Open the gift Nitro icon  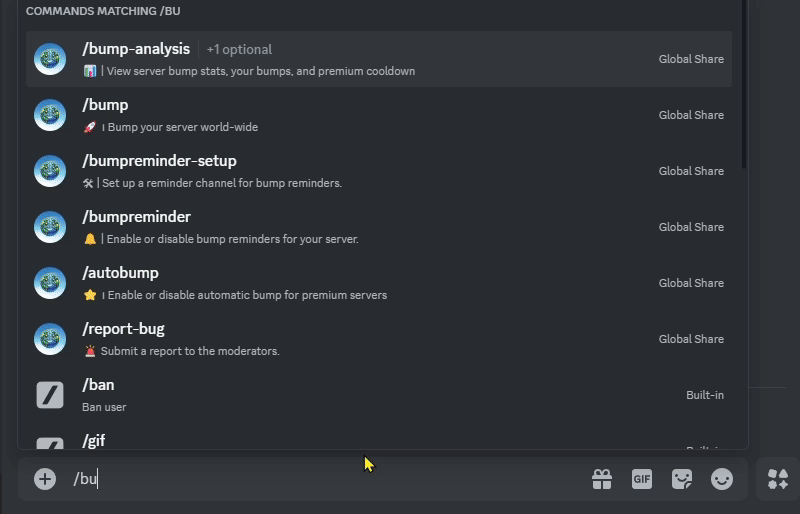pyautogui.click(x=602, y=479)
